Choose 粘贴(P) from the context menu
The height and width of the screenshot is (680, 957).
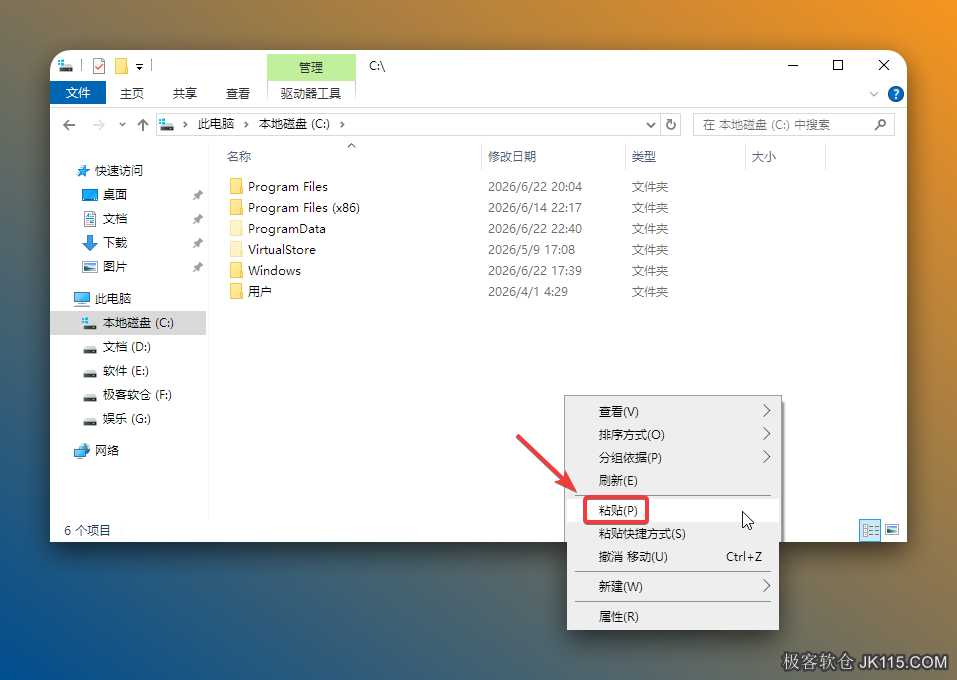[x=673, y=510]
